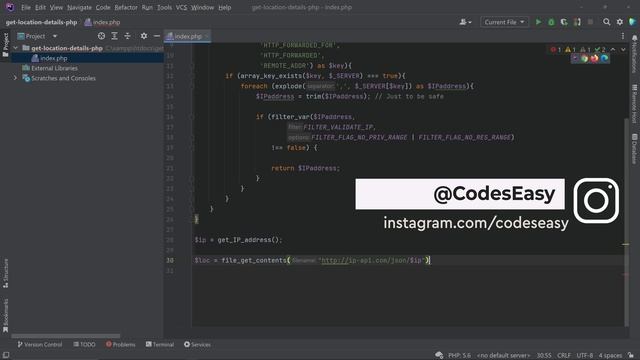Open in Chrome browser icon
640x360 pixels.
[584, 59]
